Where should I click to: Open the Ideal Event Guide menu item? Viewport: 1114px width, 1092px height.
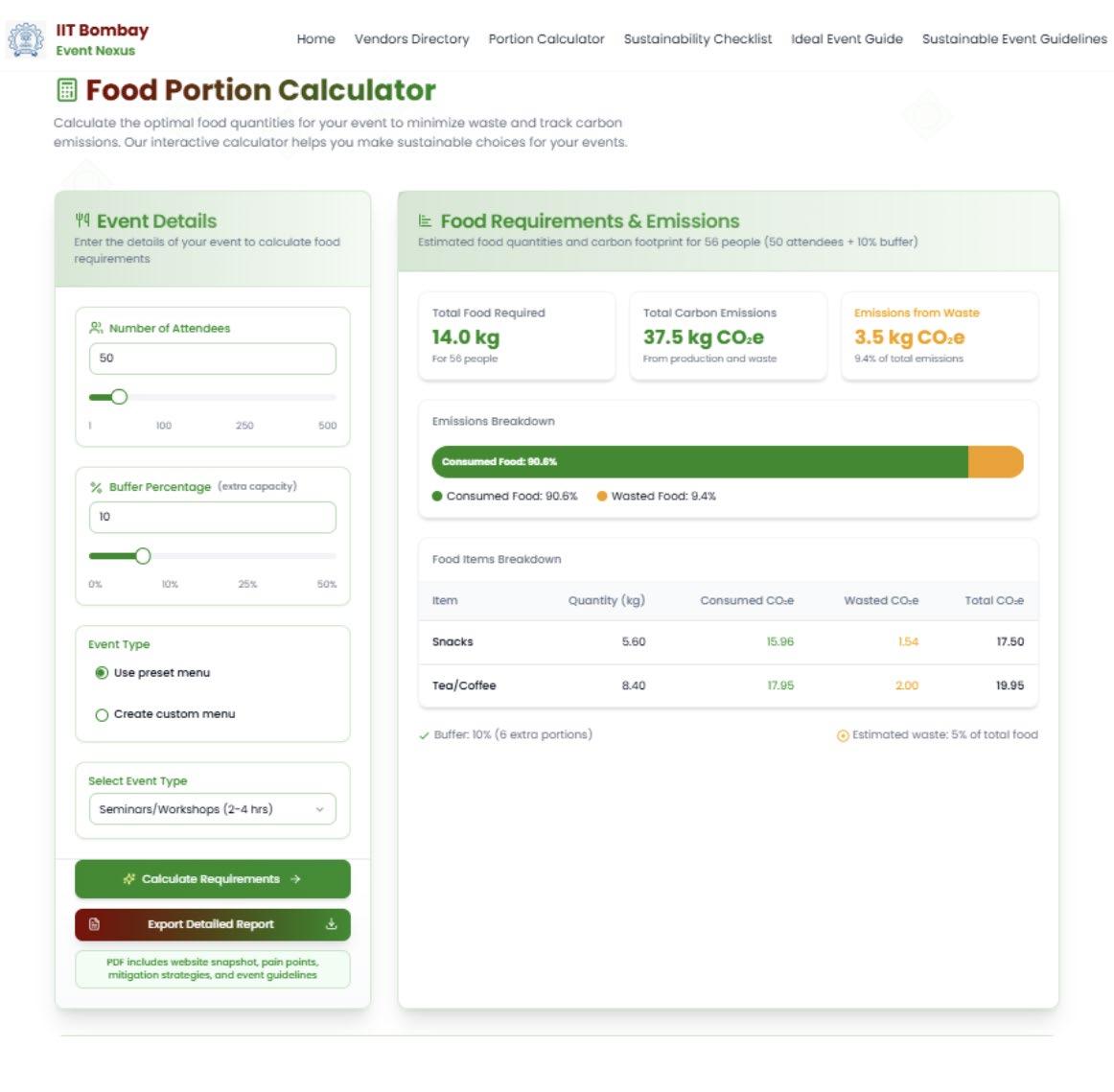click(847, 39)
